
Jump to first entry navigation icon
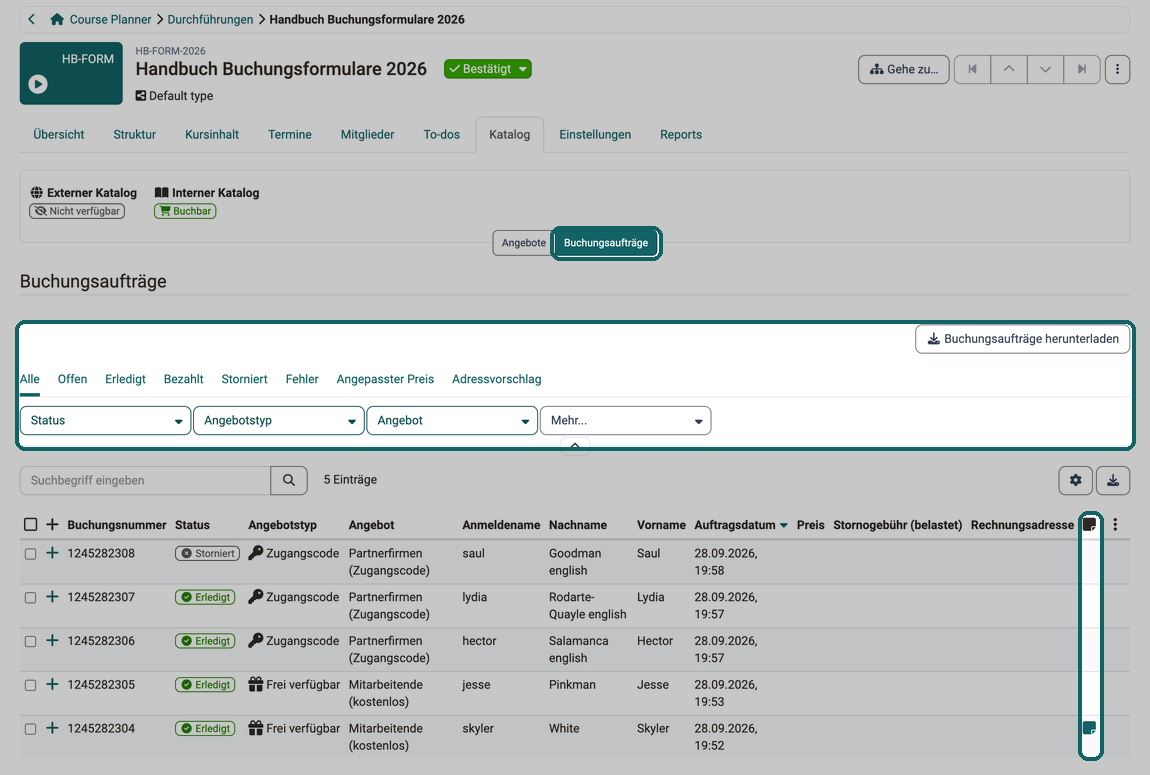[x=973, y=69]
